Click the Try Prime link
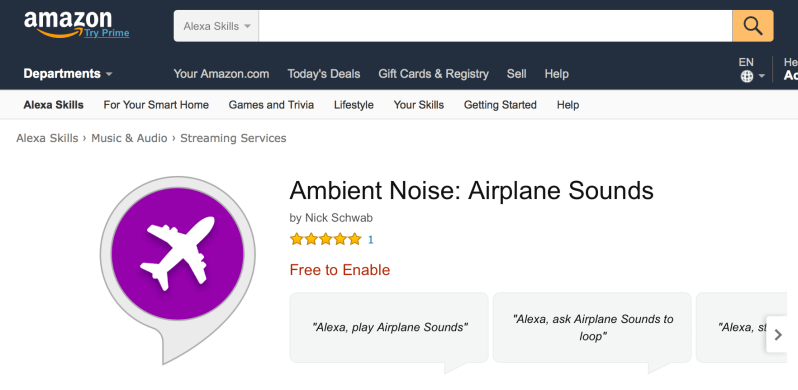 tap(107, 33)
